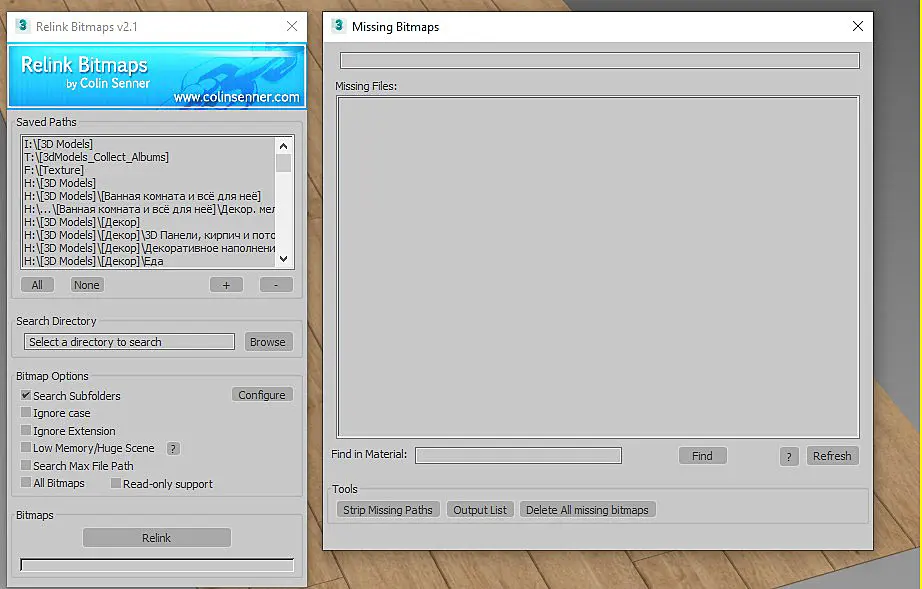Screen dimensions: 922x589
Task: Click the Find button
Action: pyautogui.click(x=703, y=456)
